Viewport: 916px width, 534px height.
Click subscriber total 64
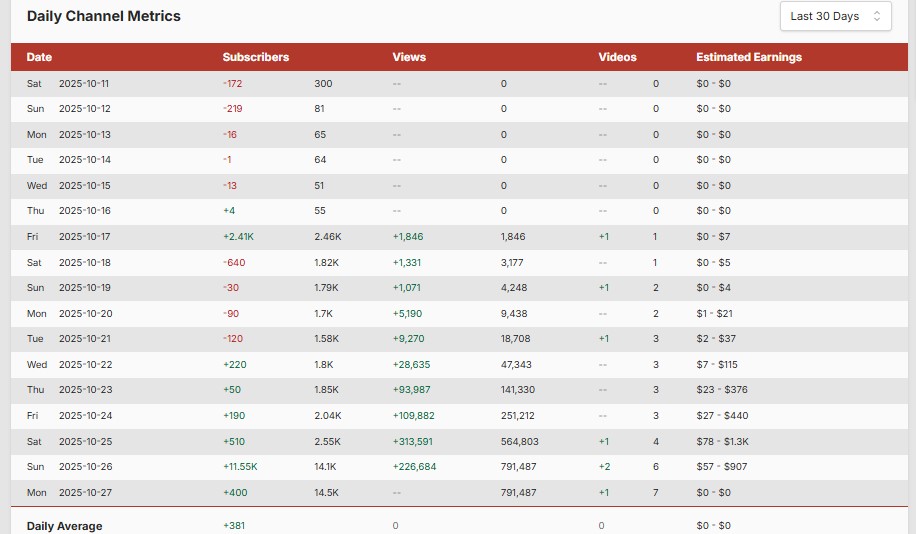pyautogui.click(x=320, y=159)
